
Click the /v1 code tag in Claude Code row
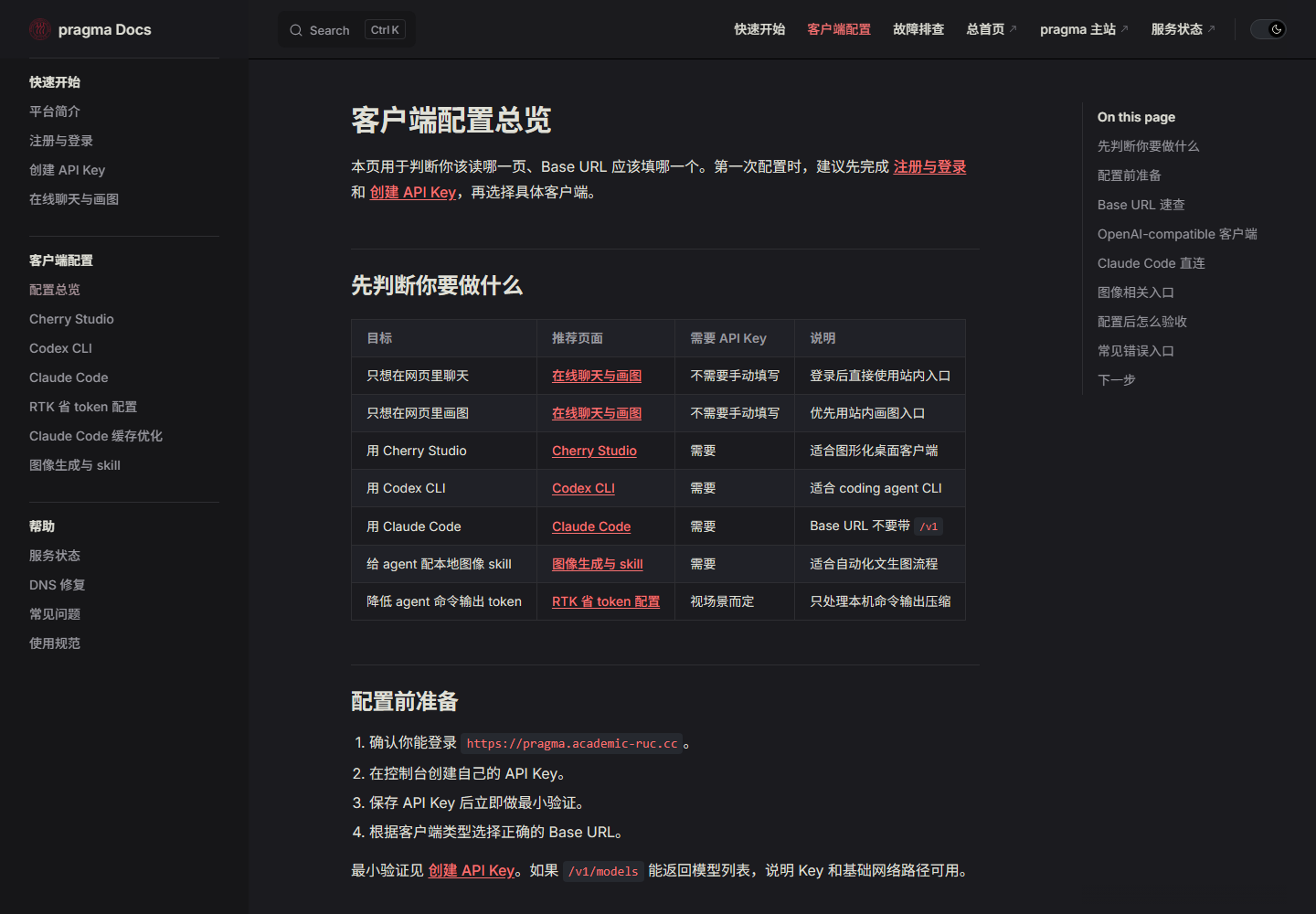pos(929,526)
